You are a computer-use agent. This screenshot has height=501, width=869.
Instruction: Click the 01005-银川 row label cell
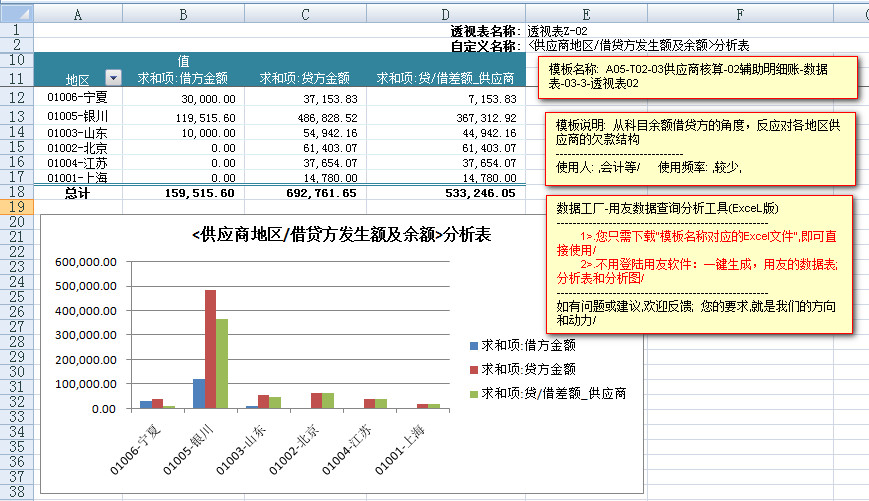point(78,117)
